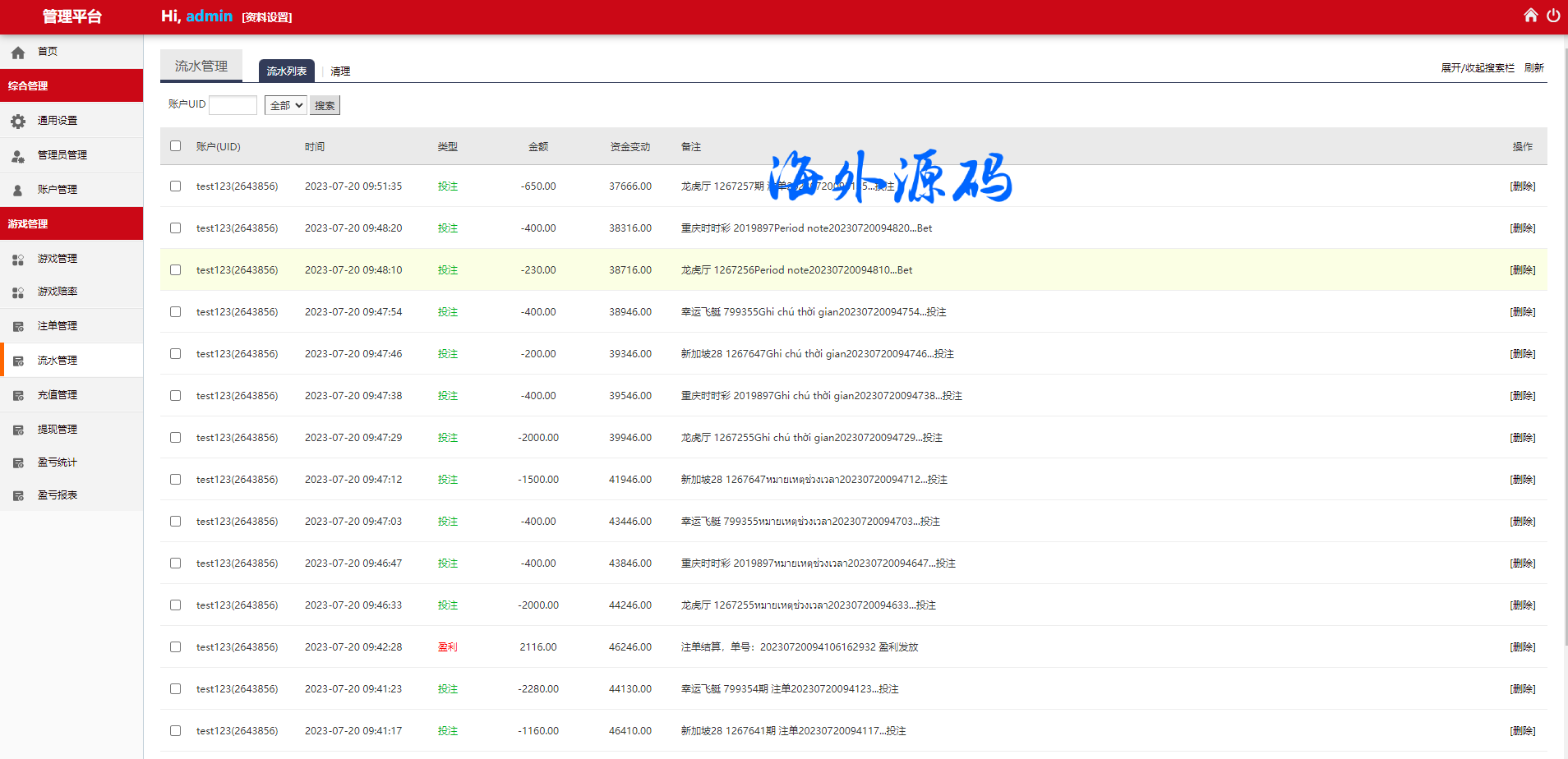Click the icon beside 游戏赔率
Viewport: 1568px width, 759px height.
click(x=18, y=292)
